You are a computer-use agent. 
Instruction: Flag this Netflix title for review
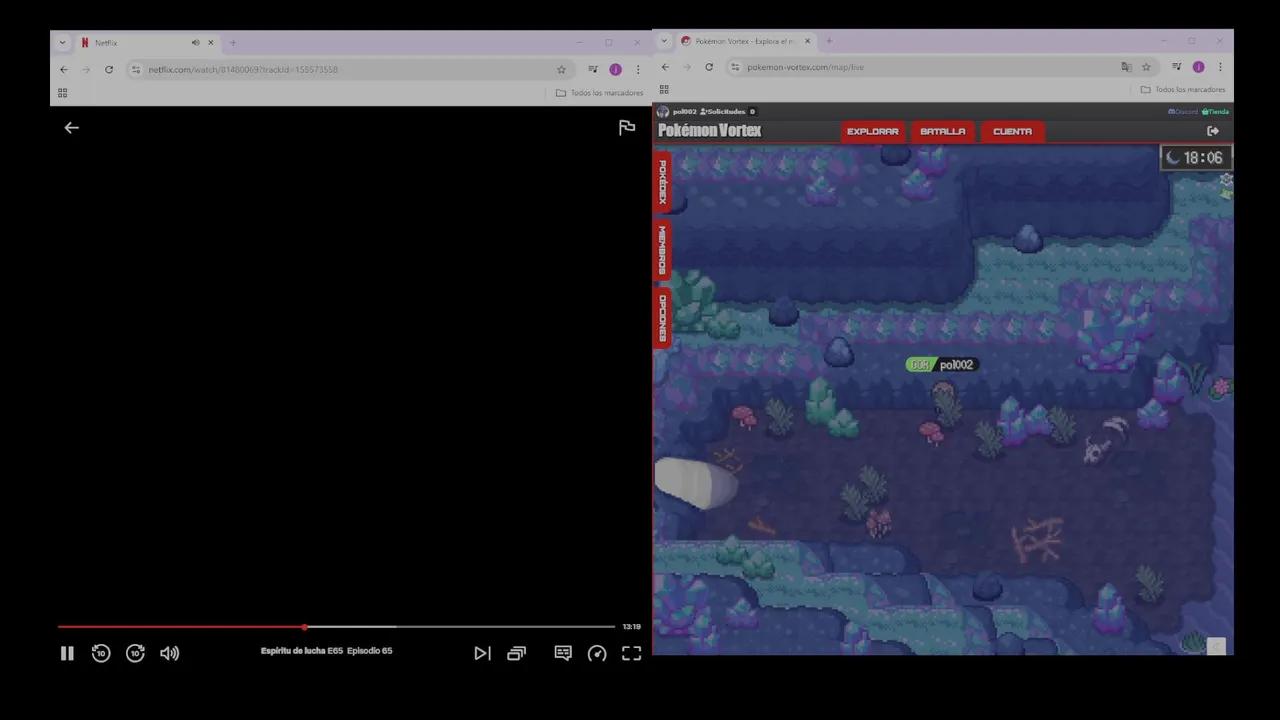pyautogui.click(x=627, y=127)
